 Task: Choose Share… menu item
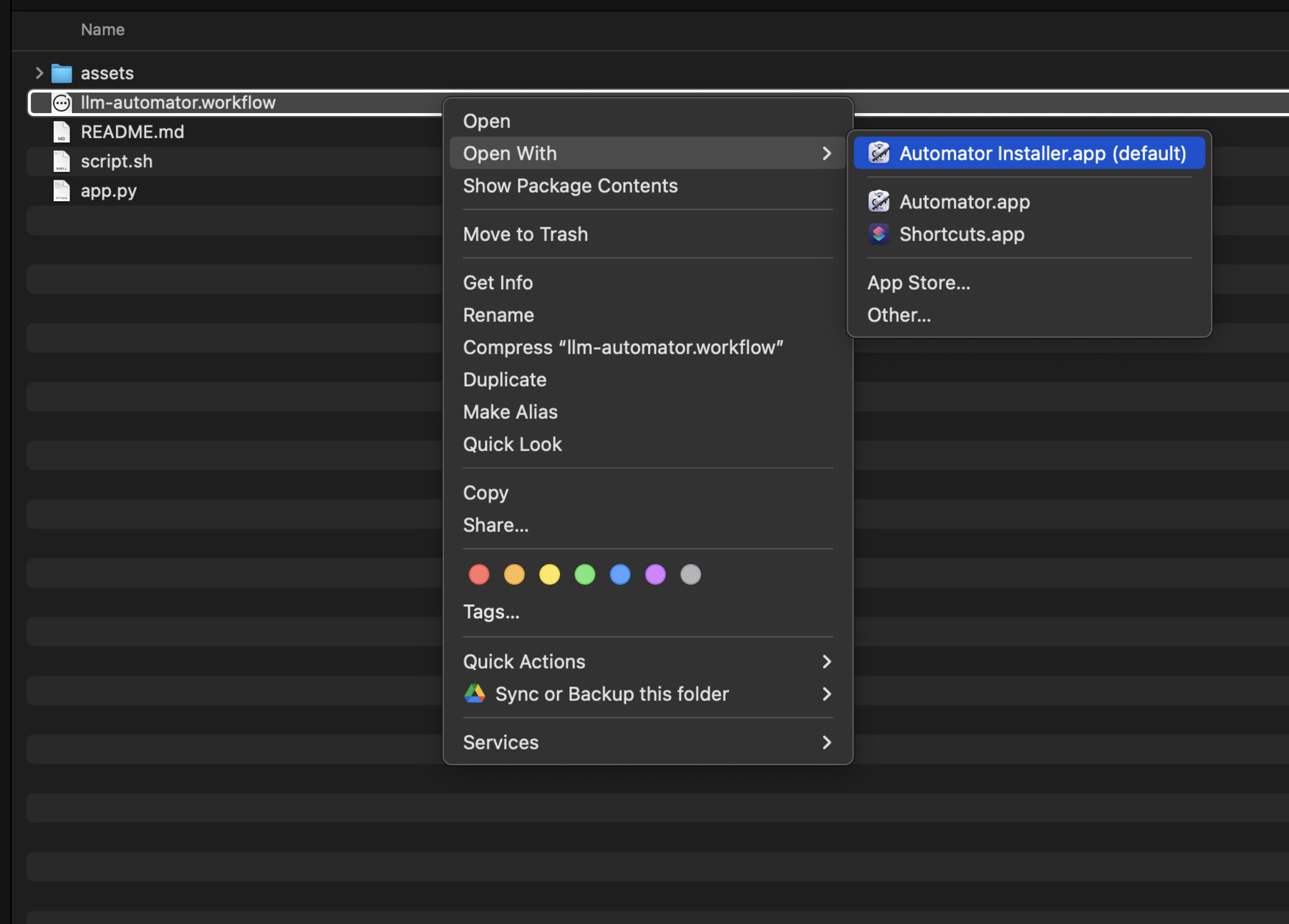(x=648, y=525)
